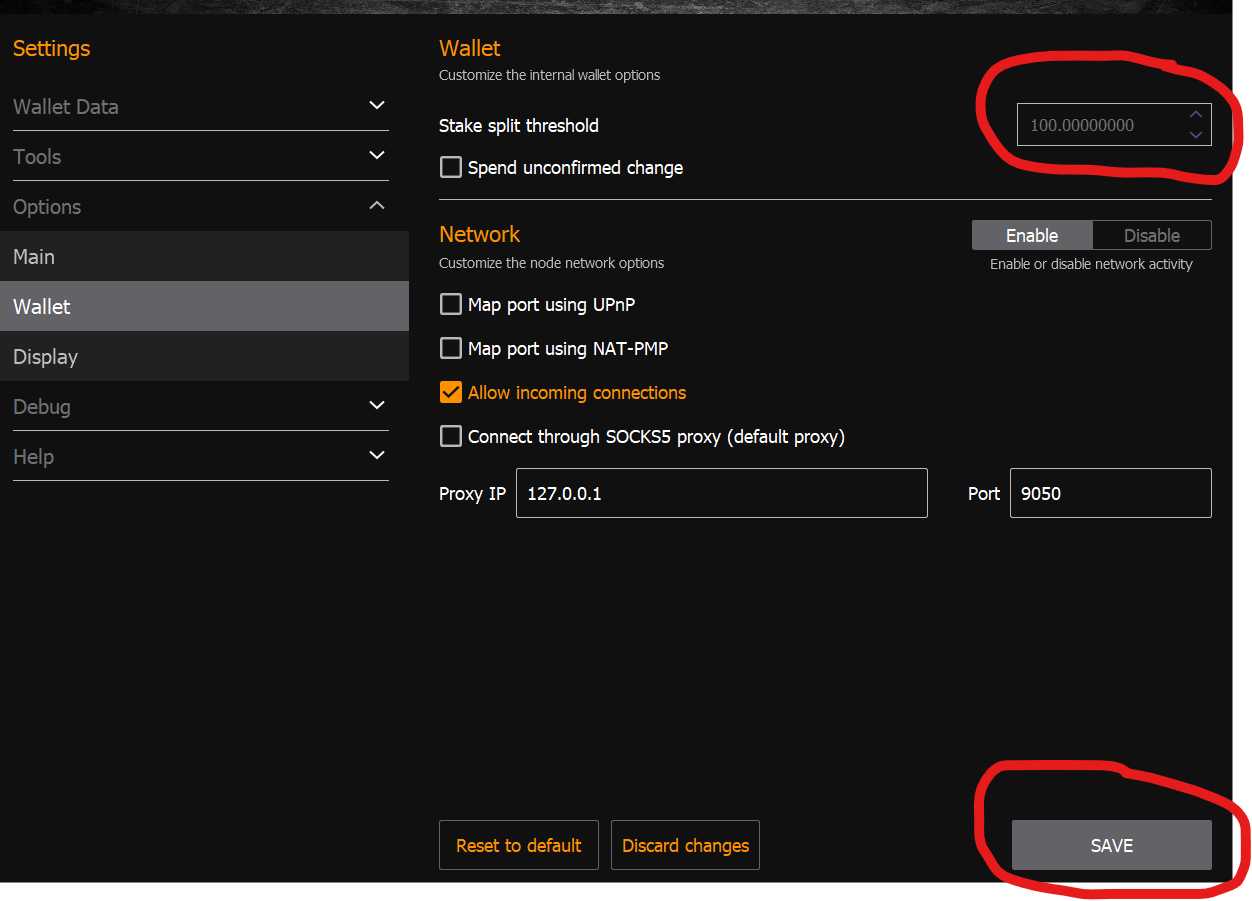Increase stake split threshold with up arrow
The image size is (1252, 901).
pos(1195,115)
